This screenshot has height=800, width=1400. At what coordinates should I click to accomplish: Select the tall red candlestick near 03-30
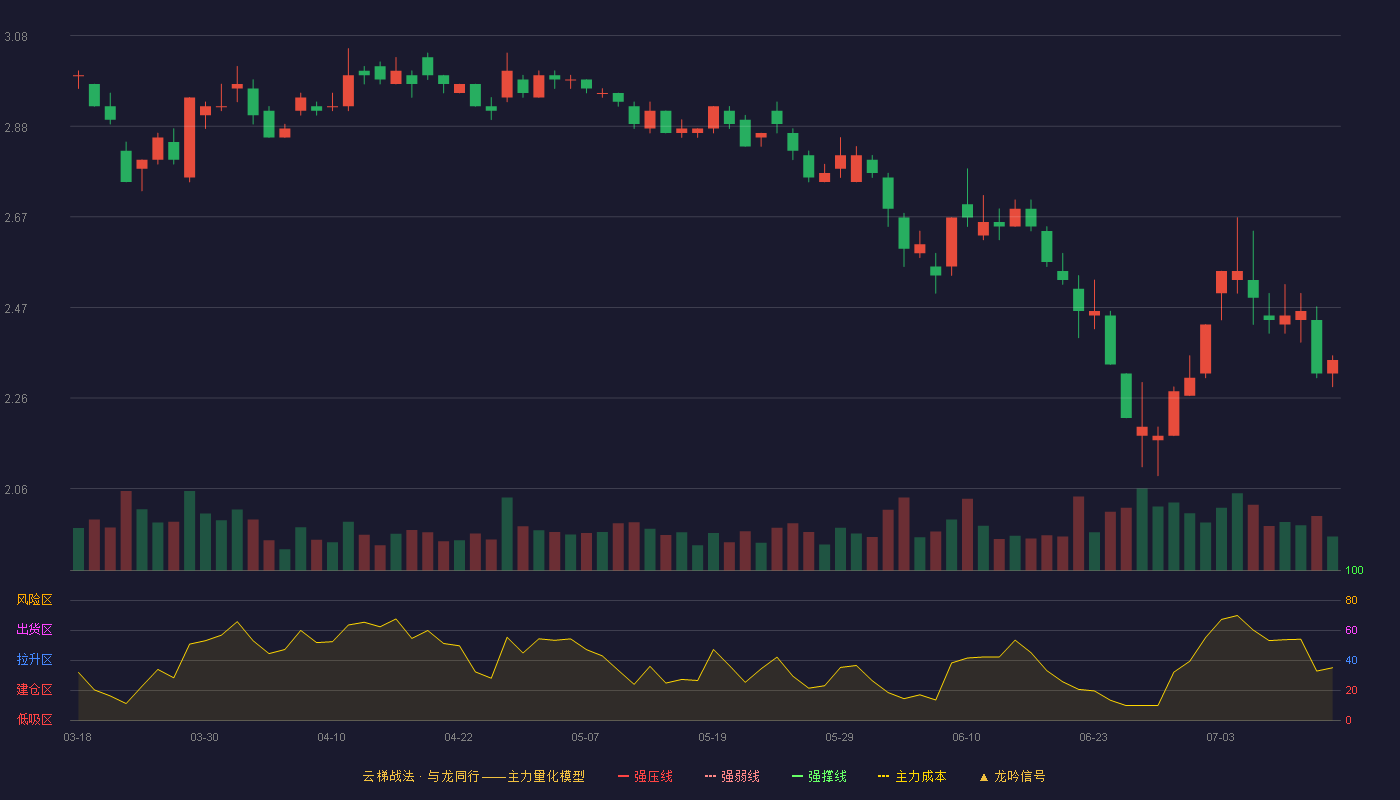tap(189, 137)
